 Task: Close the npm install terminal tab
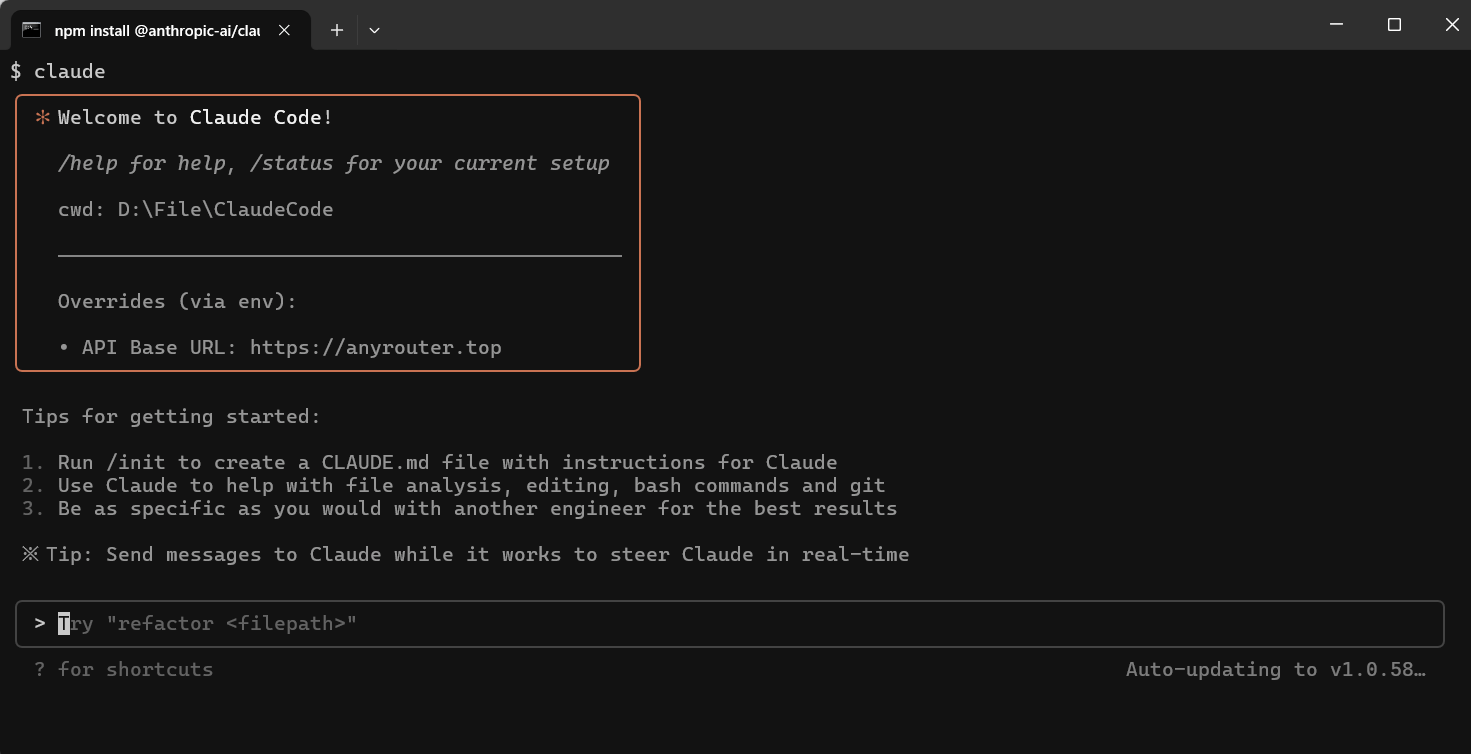click(284, 30)
